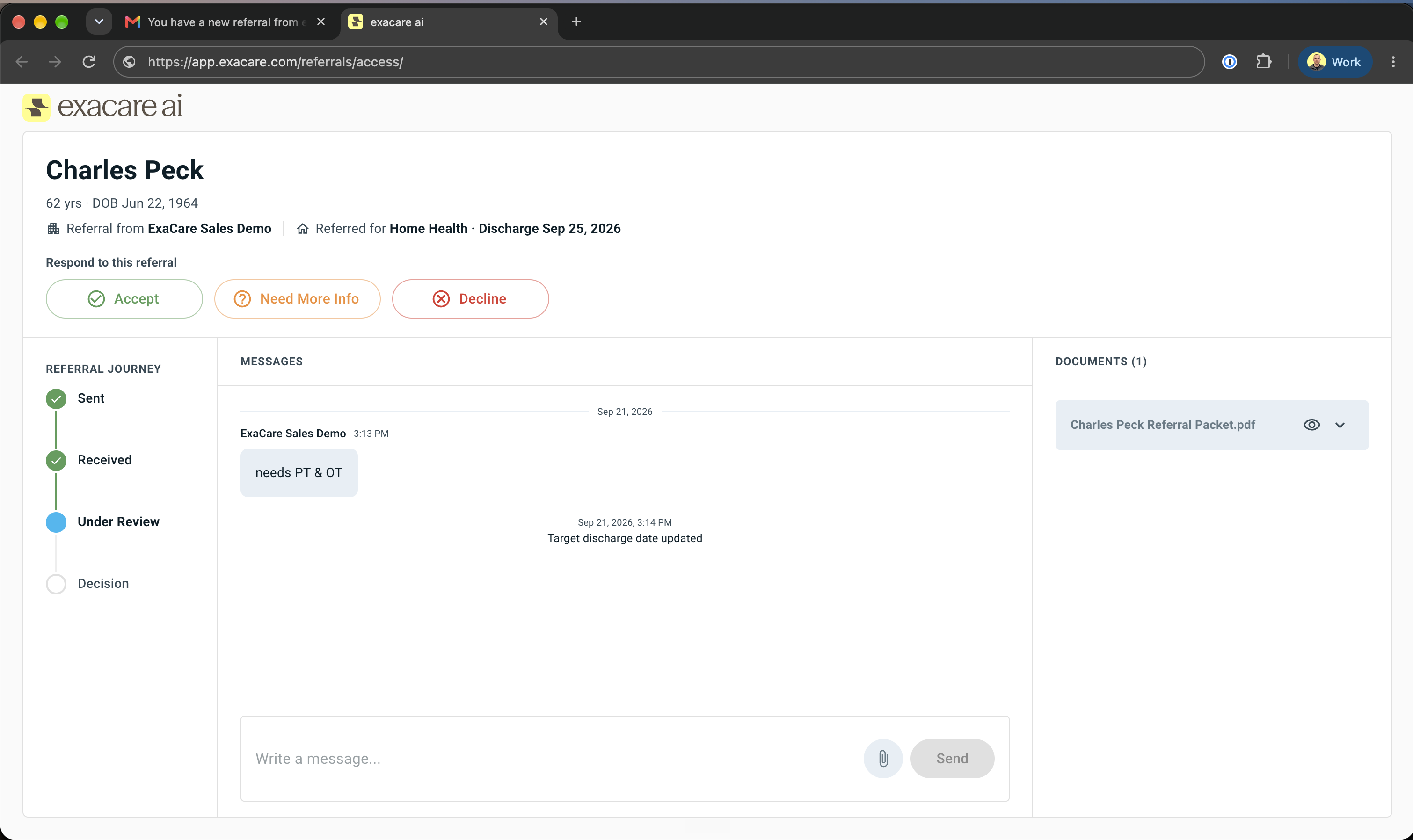Expand the Charles Peck Referral Packet chevron
Screen dimensions: 1413x840
pos(1340,425)
